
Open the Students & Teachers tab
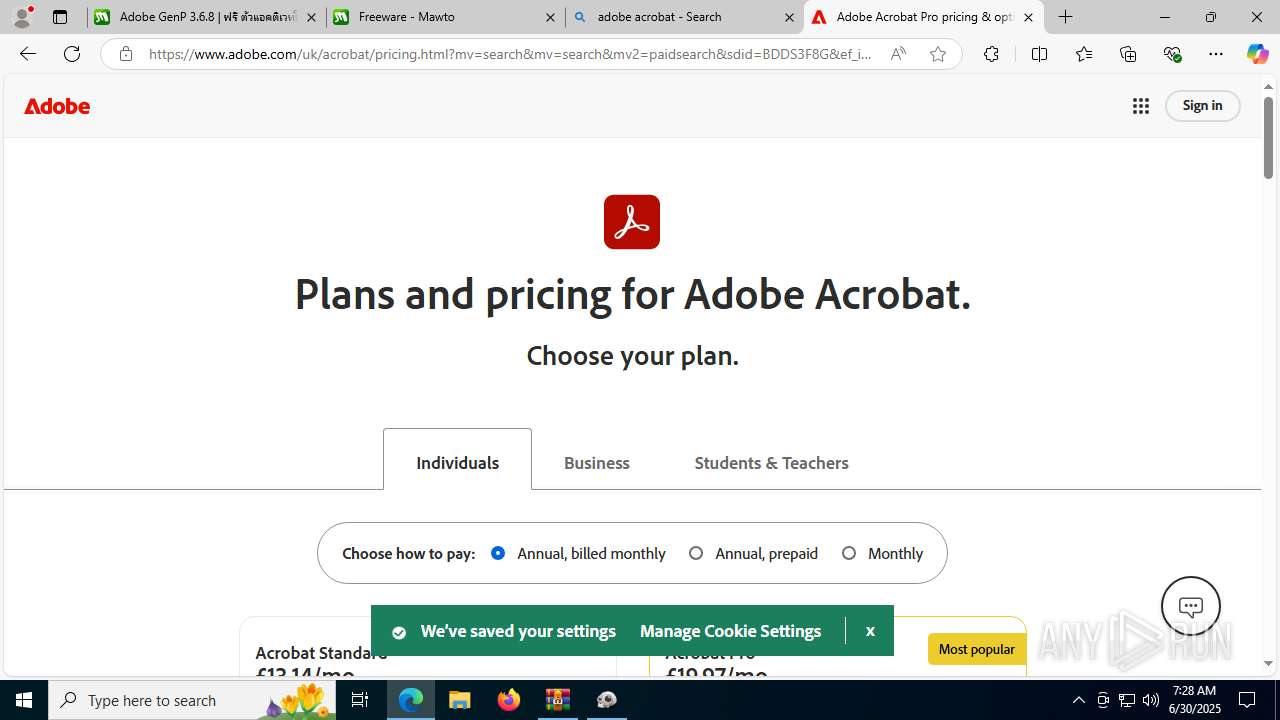tap(771, 463)
